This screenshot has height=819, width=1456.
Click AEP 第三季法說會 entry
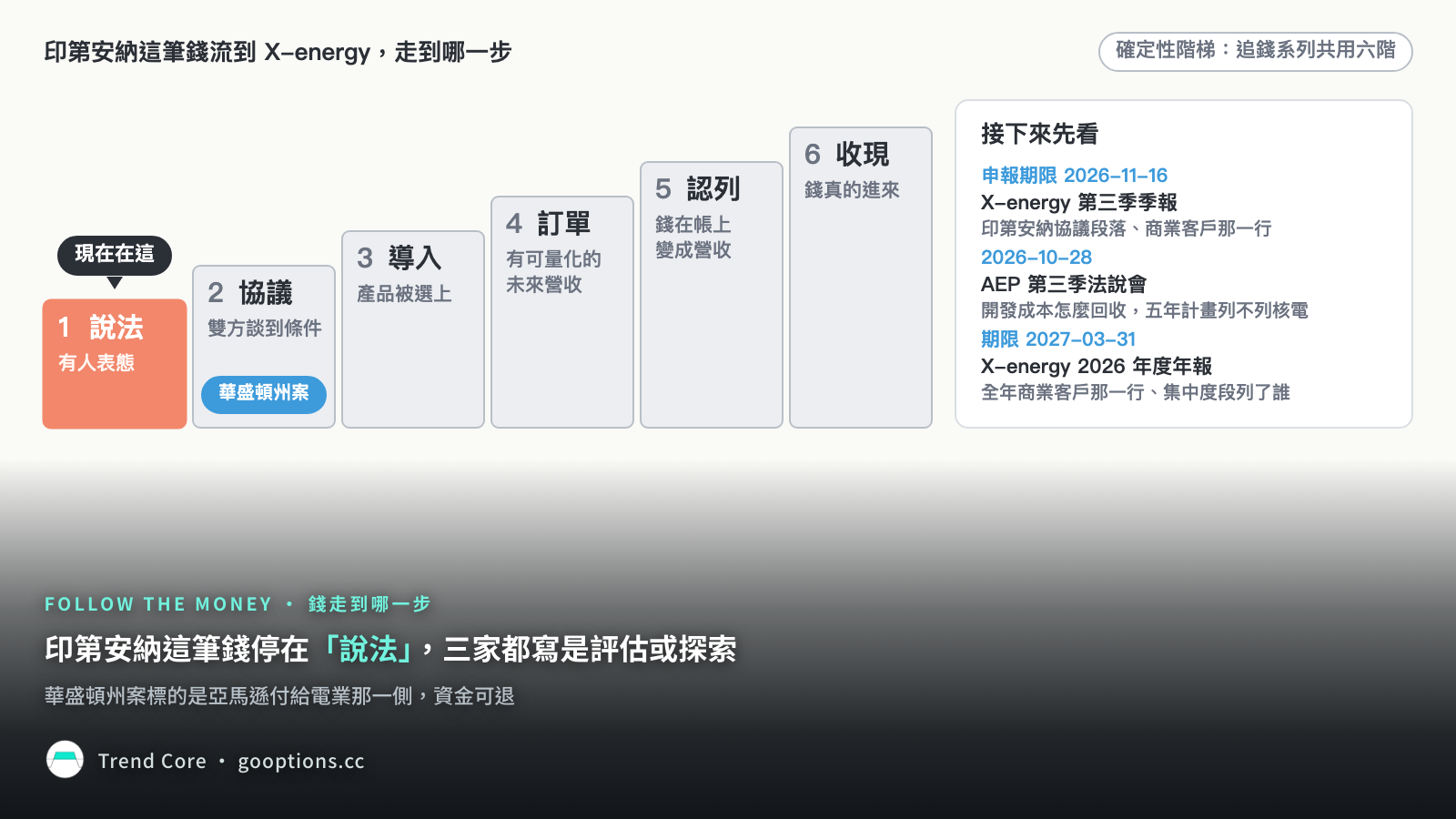(x=1064, y=284)
